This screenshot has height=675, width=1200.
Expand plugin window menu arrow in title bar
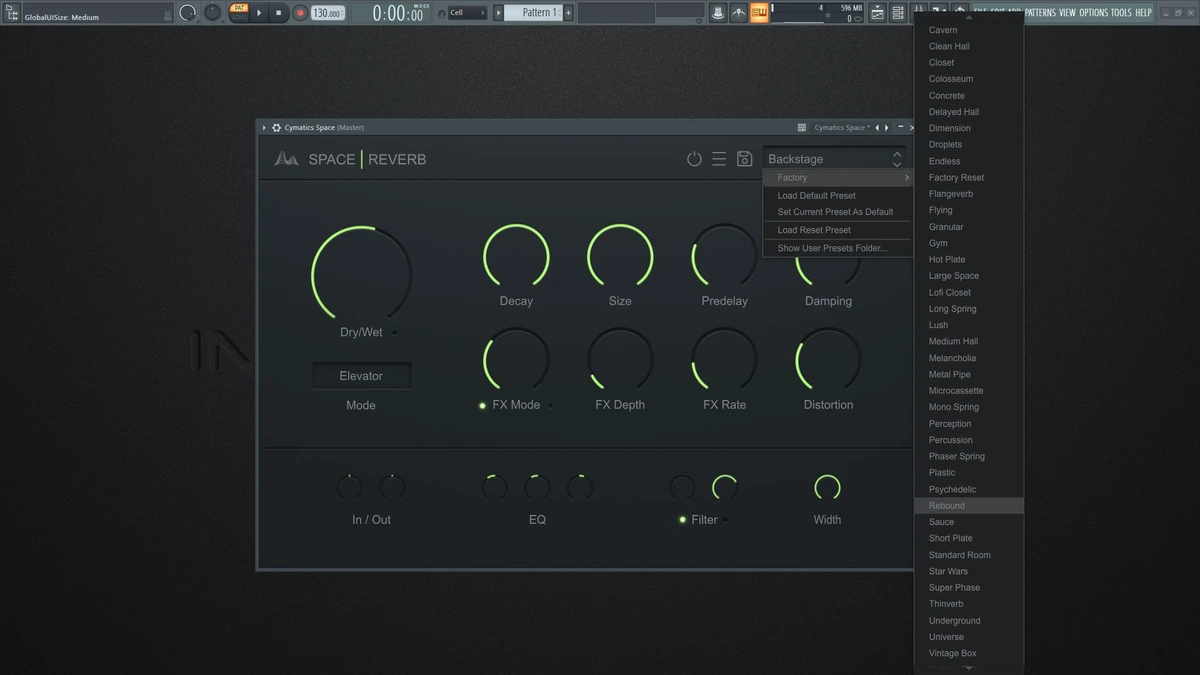264,127
